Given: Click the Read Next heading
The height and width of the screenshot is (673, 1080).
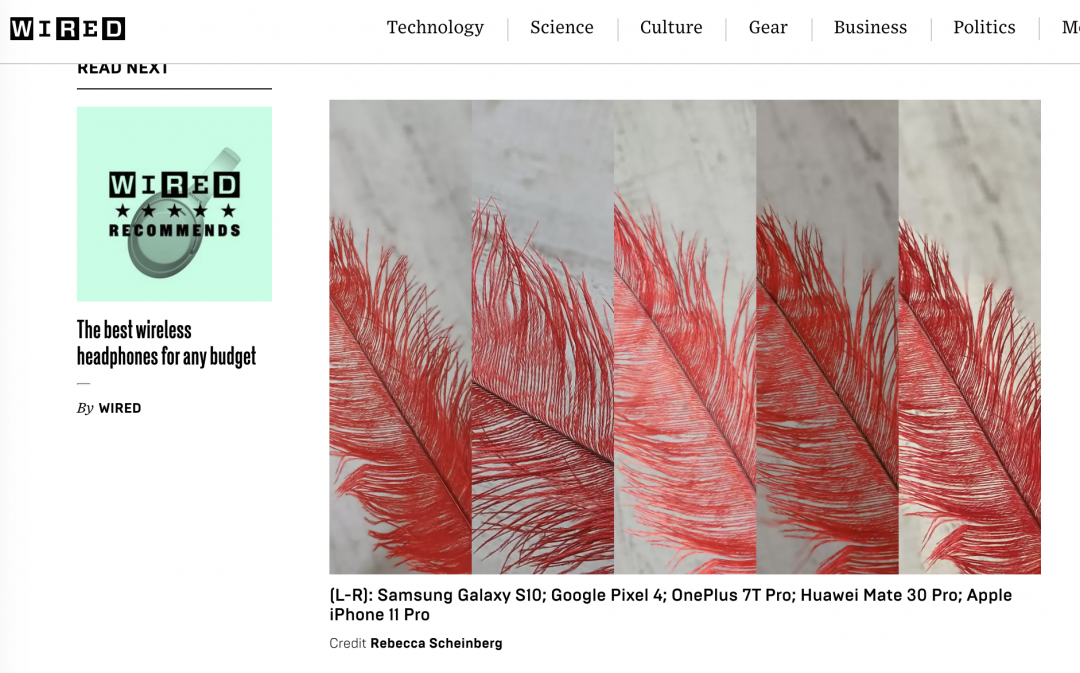Looking at the screenshot, I should (123, 68).
